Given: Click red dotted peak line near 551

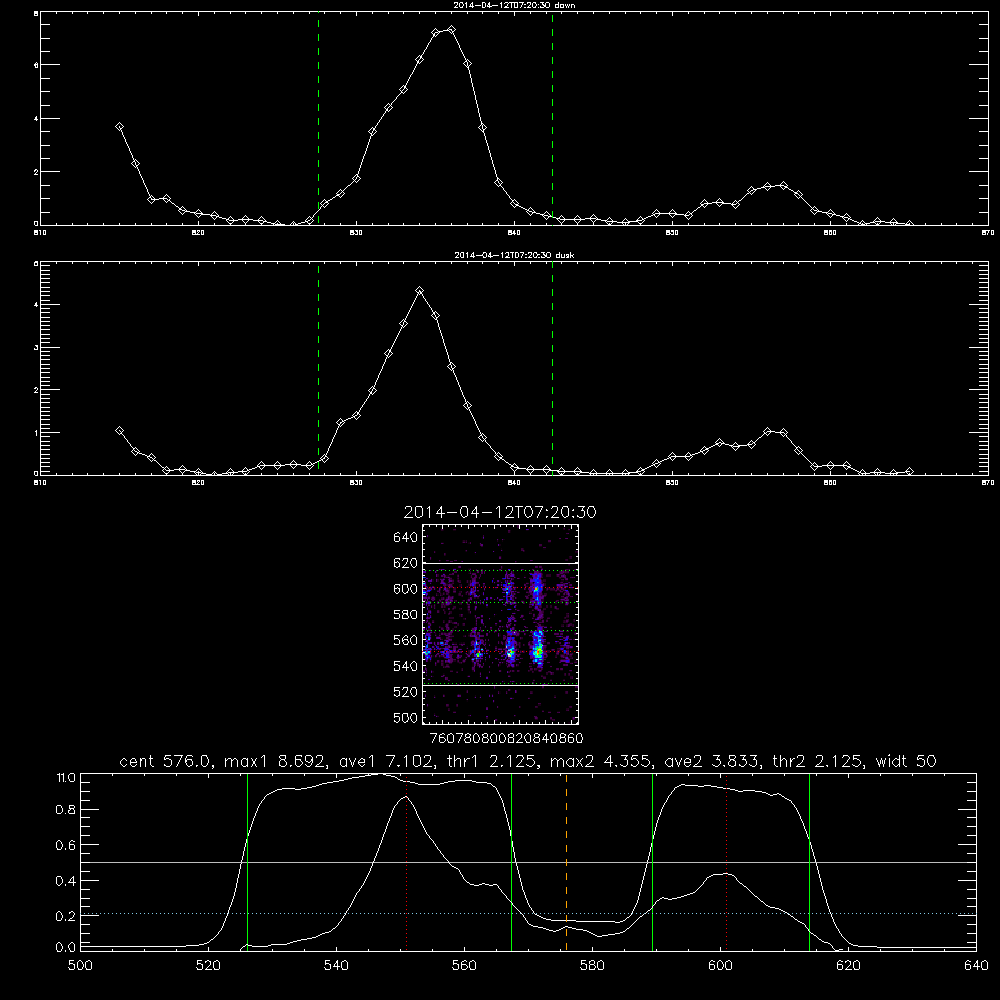Looking at the screenshot, I should (x=406, y=861).
